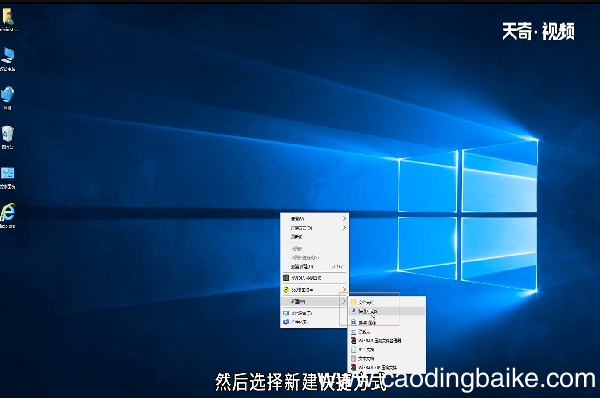Create a new Contact from the submenu

(x=386, y=332)
